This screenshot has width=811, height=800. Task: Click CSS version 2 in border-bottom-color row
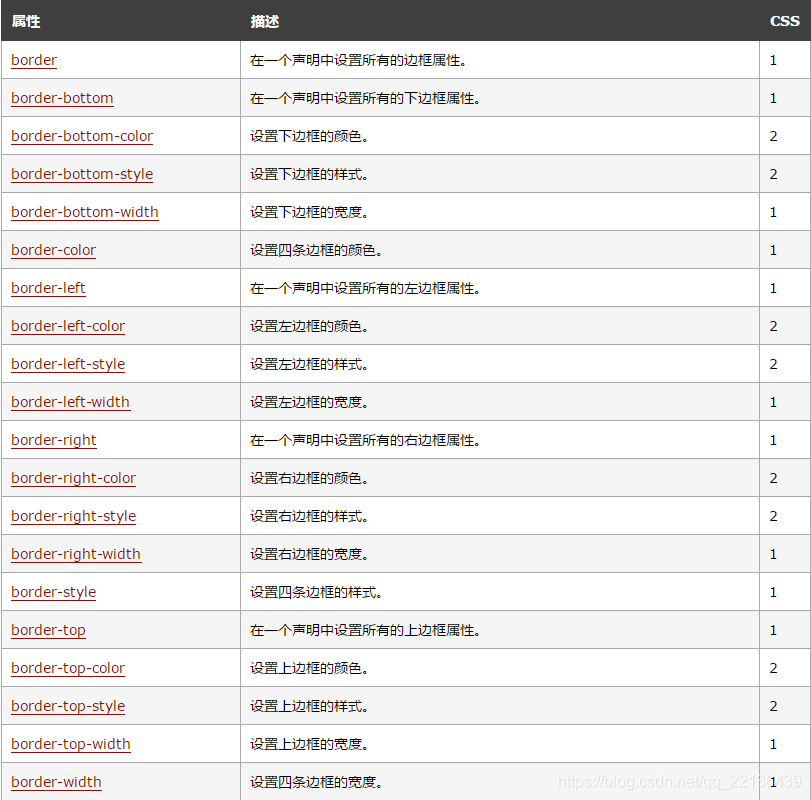[x=773, y=137]
